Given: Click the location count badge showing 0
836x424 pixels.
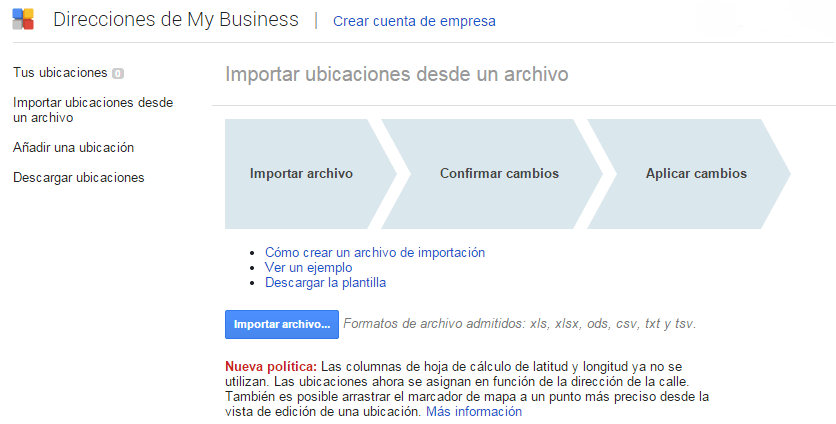Looking at the screenshot, I should coord(118,73).
